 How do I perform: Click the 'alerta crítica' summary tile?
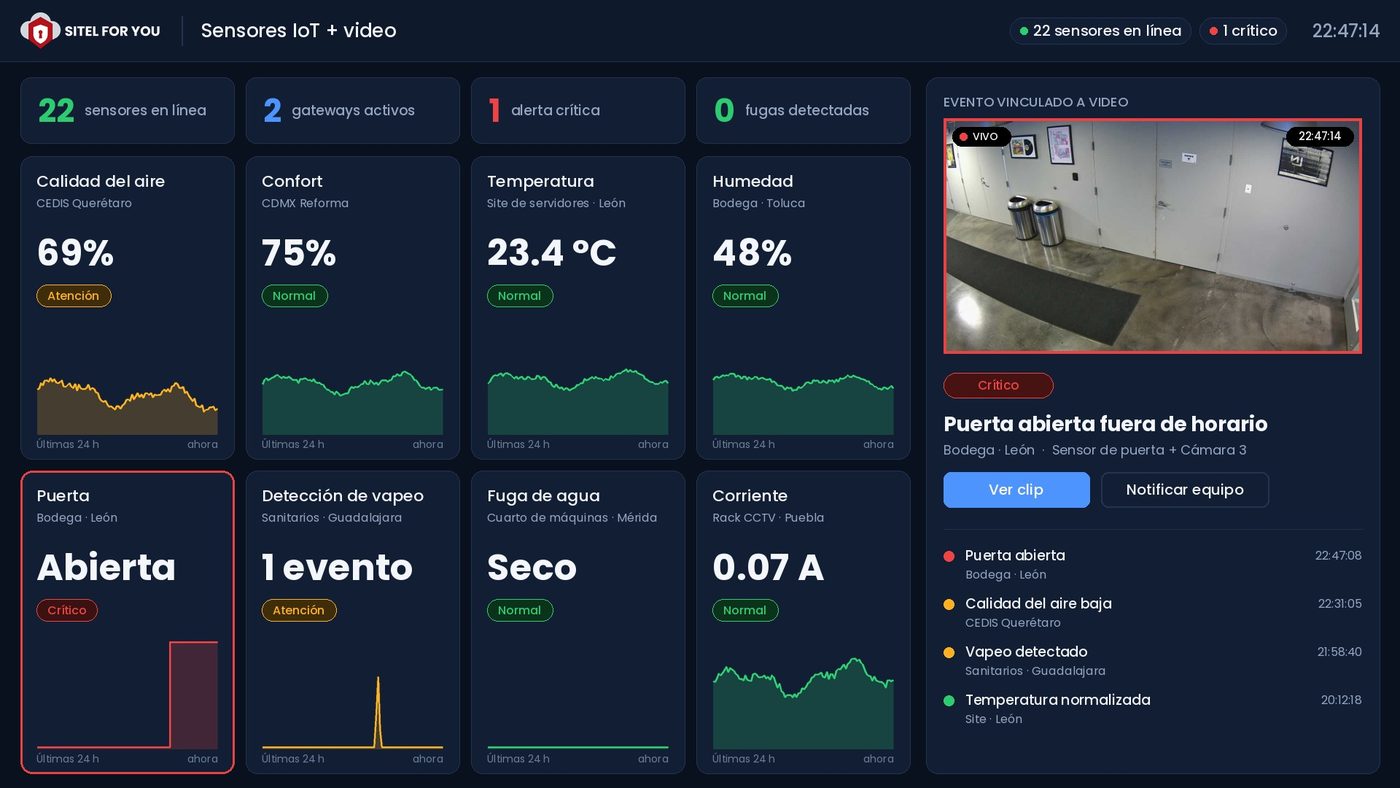578,111
